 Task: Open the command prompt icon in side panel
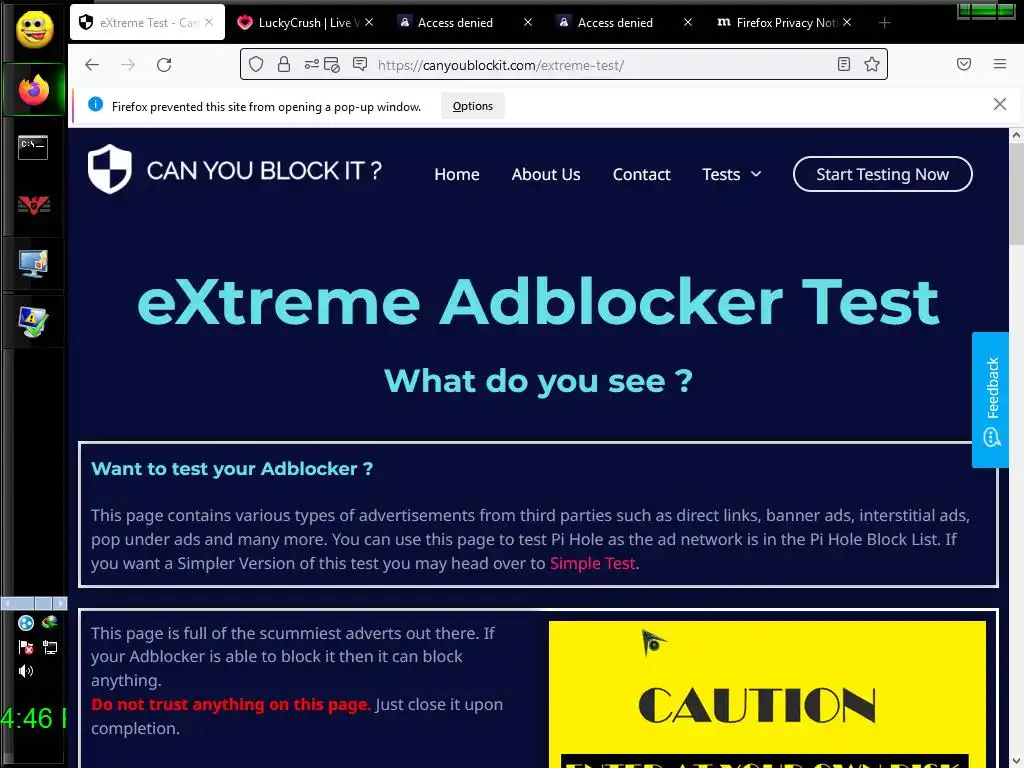click(33, 147)
